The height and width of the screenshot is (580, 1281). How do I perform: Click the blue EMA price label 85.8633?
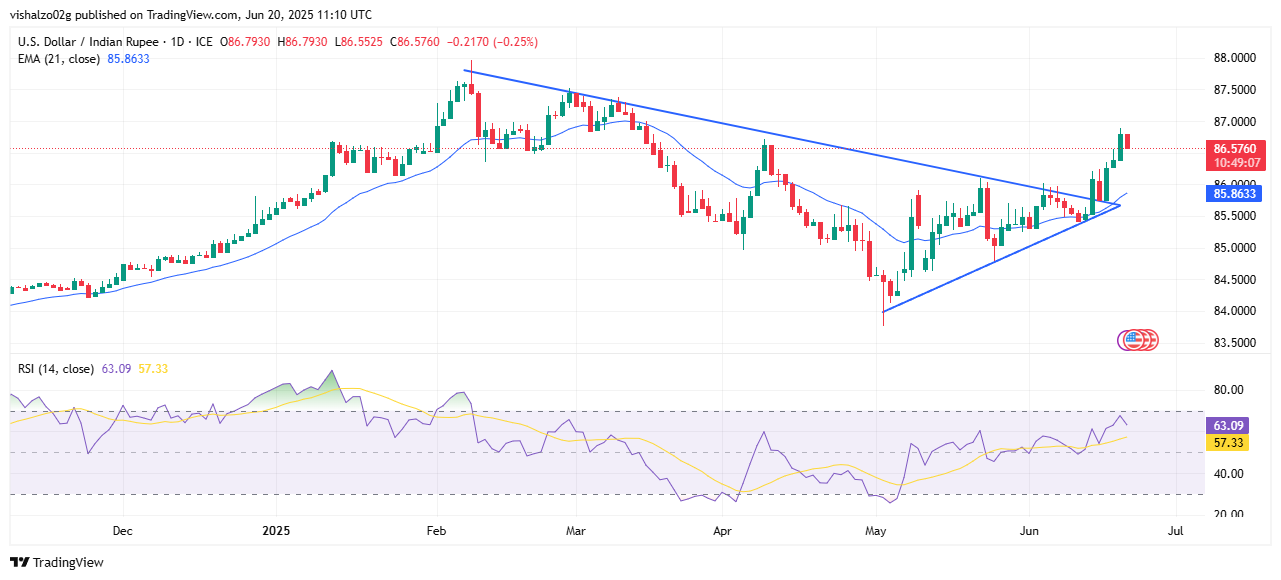point(1232,195)
